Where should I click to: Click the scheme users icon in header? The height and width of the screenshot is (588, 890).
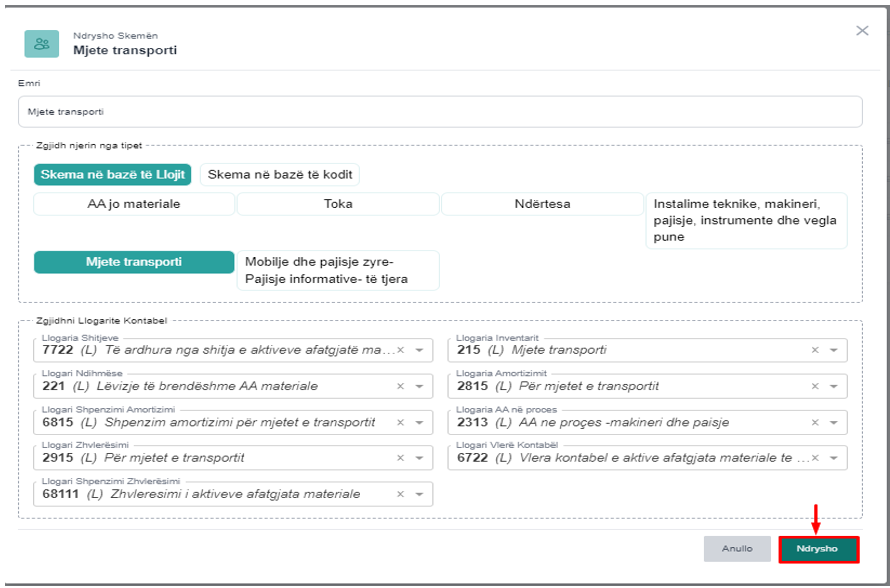coord(41,44)
